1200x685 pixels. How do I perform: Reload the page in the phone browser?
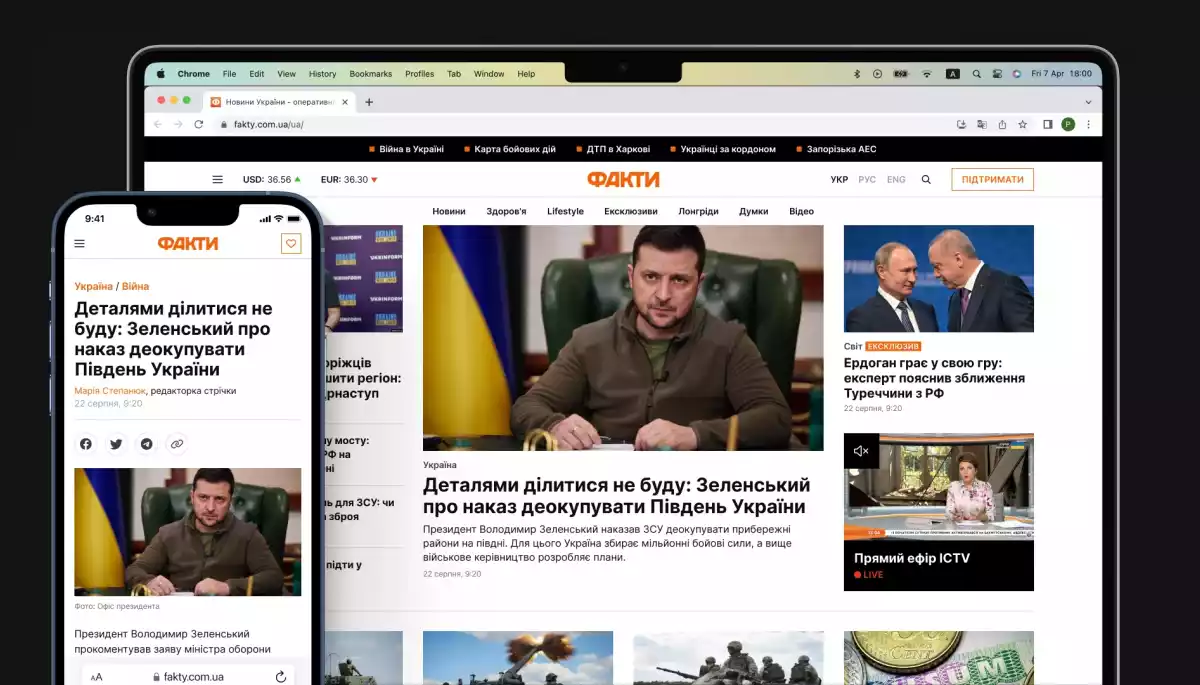pyautogui.click(x=281, y=677)
